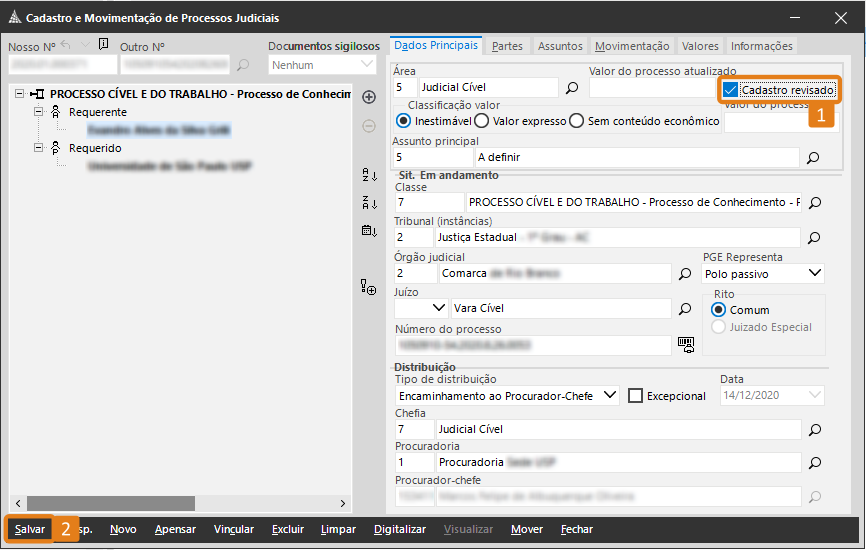This screenshot has height=550, width=866.
Task: Open search magnifier for Área field
Action: coord(572,88)
